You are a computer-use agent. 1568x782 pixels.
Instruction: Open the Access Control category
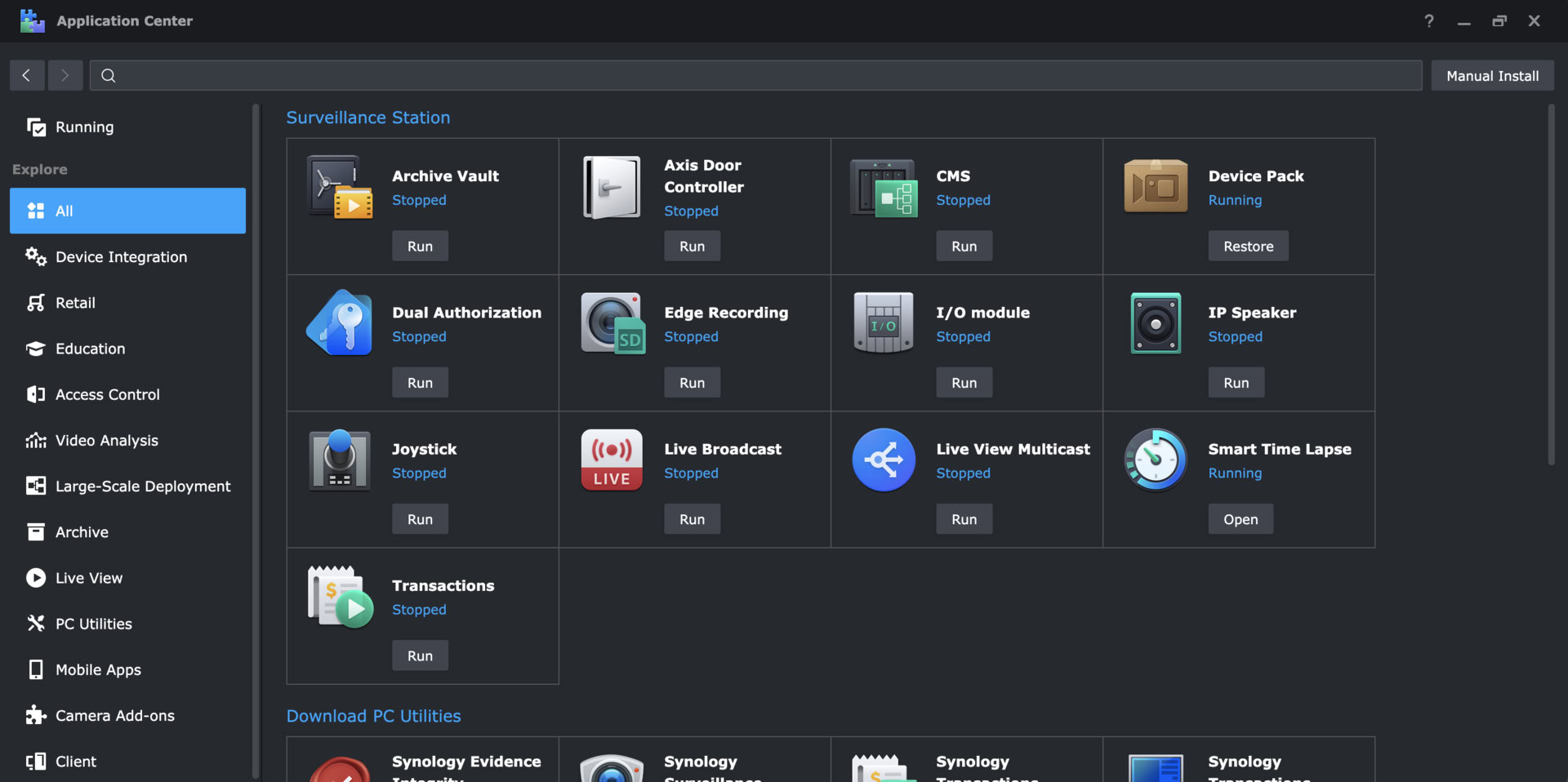[127, 394]
